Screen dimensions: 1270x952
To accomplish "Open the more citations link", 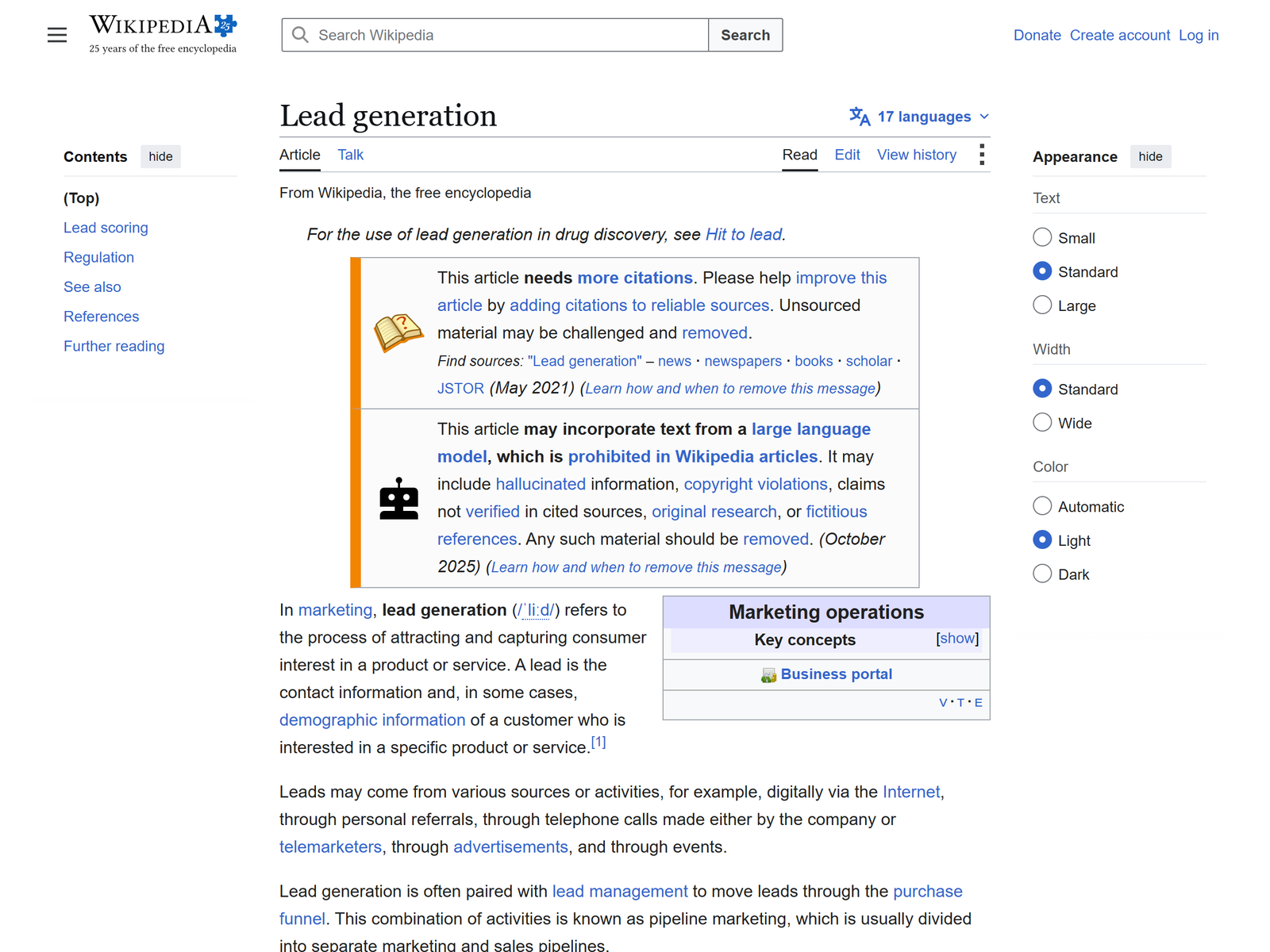I will 635,278.
